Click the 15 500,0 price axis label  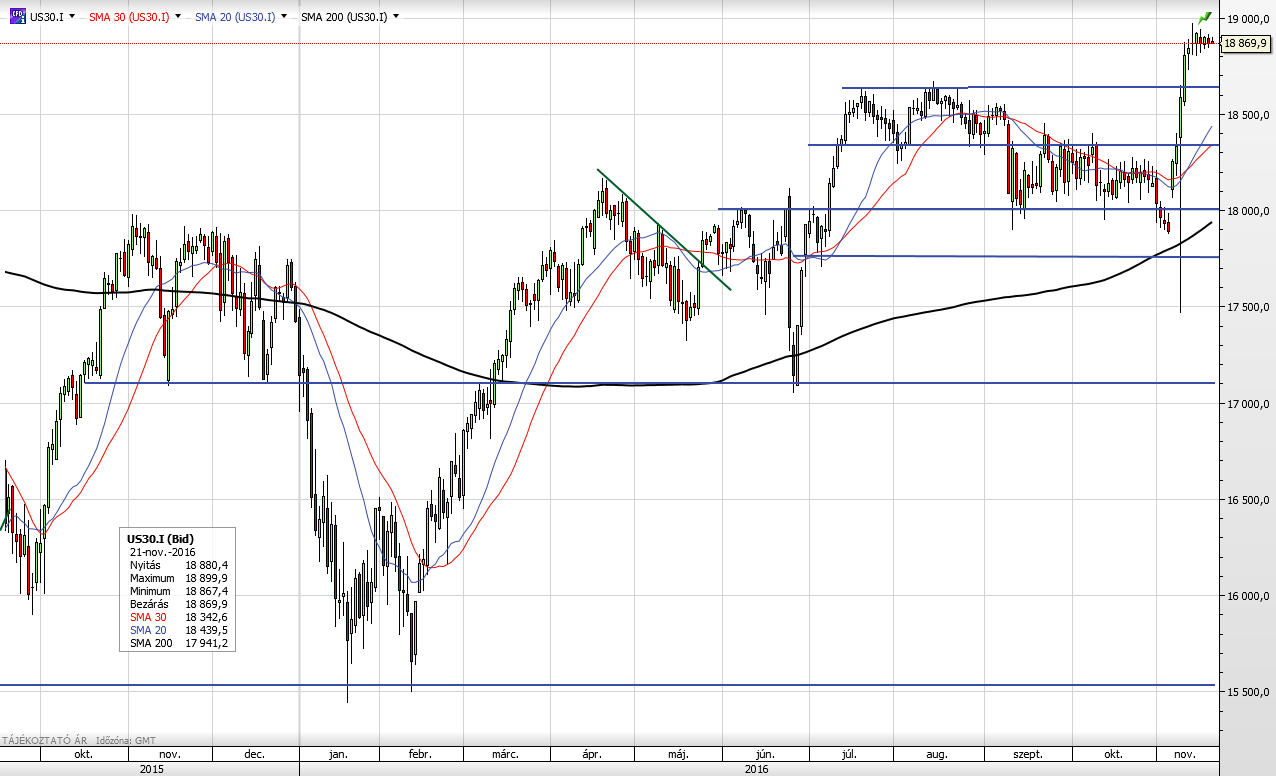(x=1248, y=692)
